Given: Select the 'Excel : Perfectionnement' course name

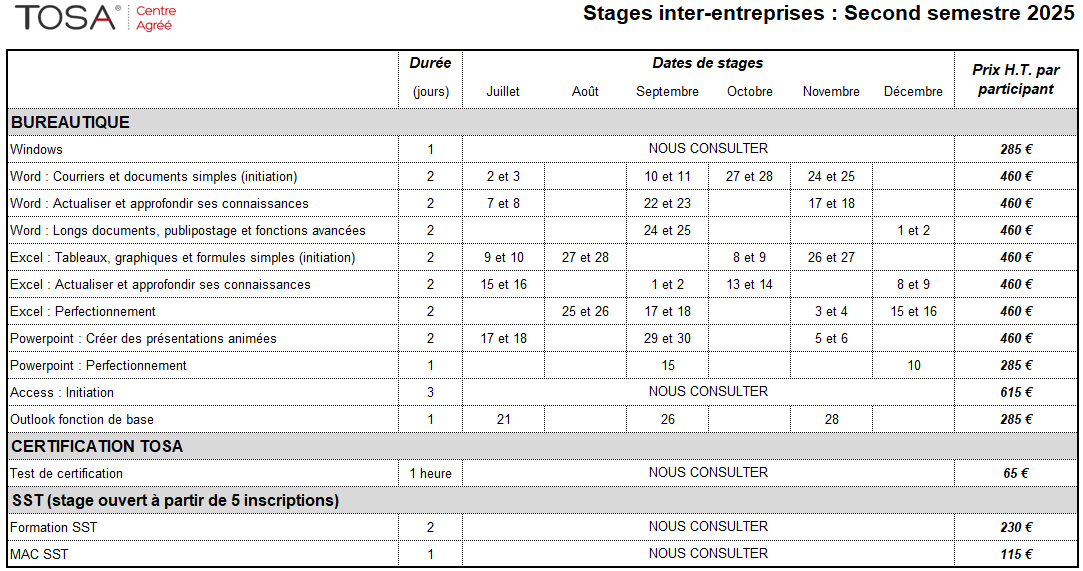Looking at the screenshot, I should tap(83, 311).
